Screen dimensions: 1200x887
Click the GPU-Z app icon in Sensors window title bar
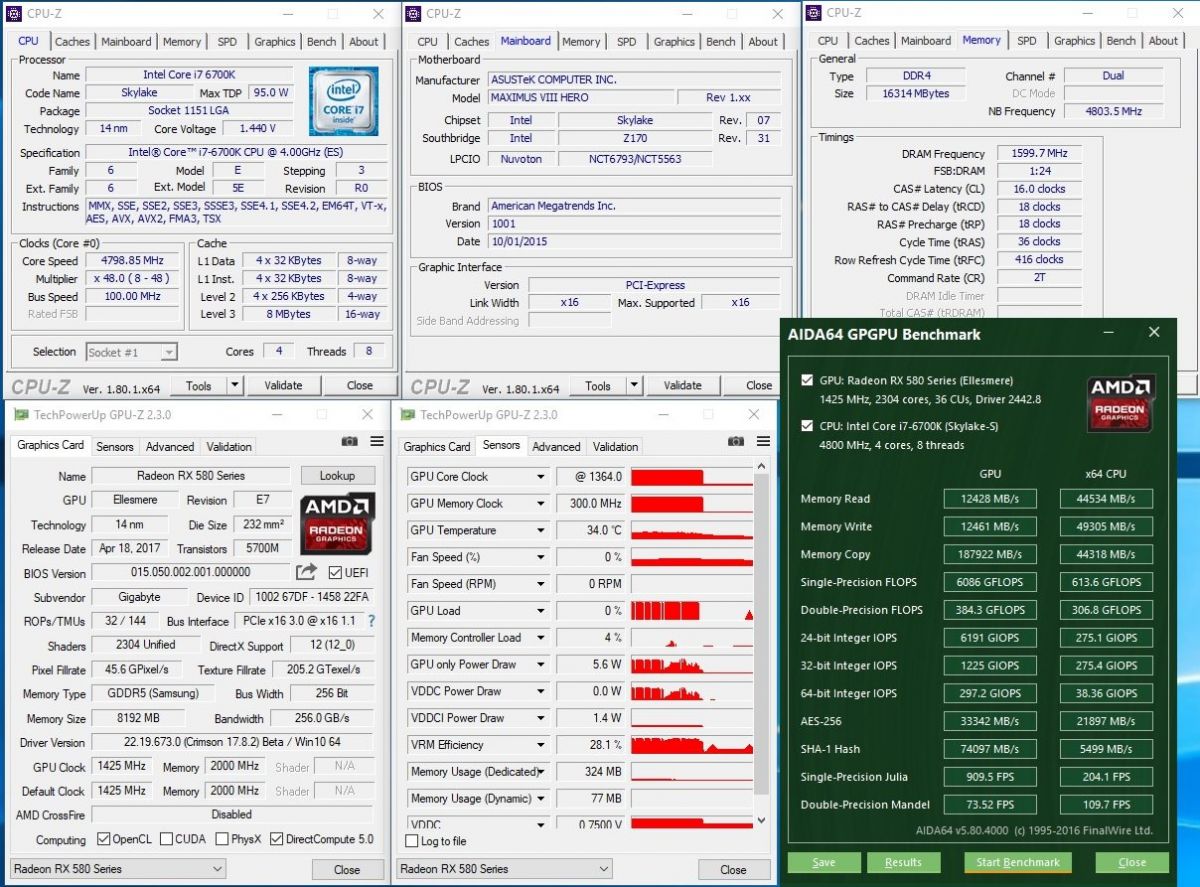[x=408, y=414]
